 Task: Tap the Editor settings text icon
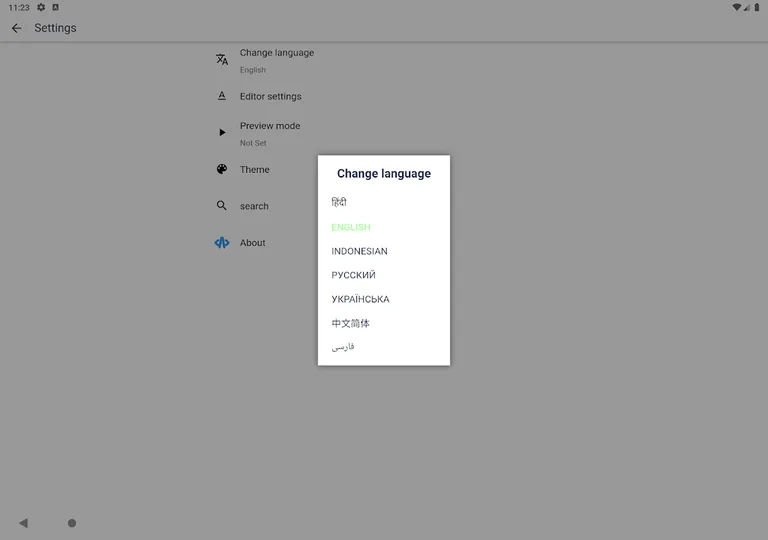coord(222,96)
